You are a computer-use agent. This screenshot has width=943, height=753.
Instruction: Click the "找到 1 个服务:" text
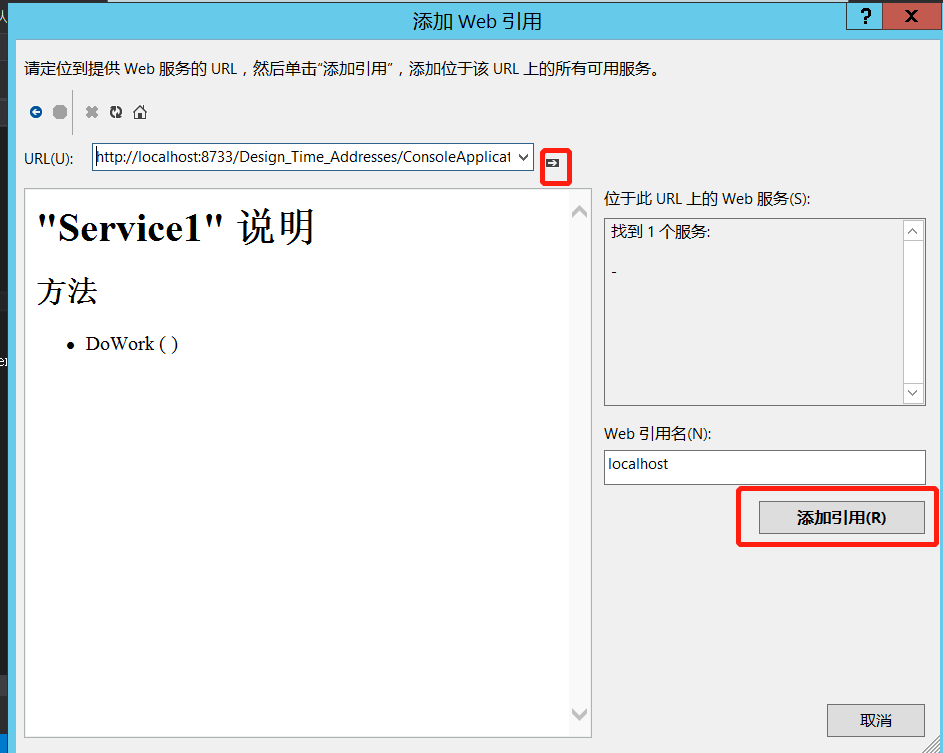660,232
